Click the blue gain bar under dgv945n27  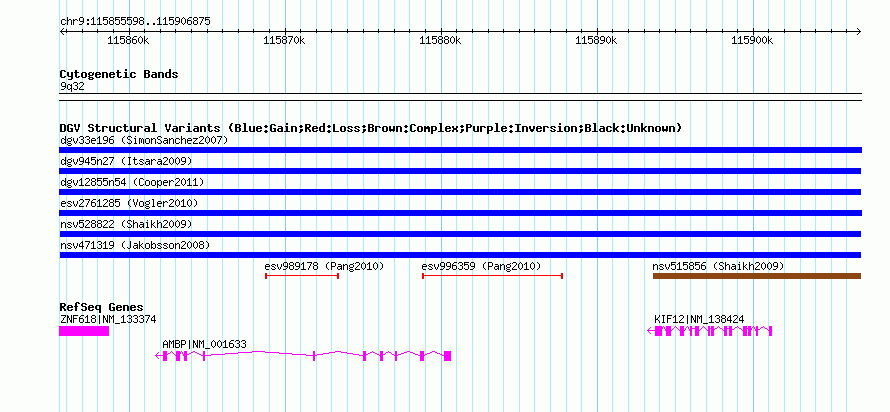tap(460, 171)
